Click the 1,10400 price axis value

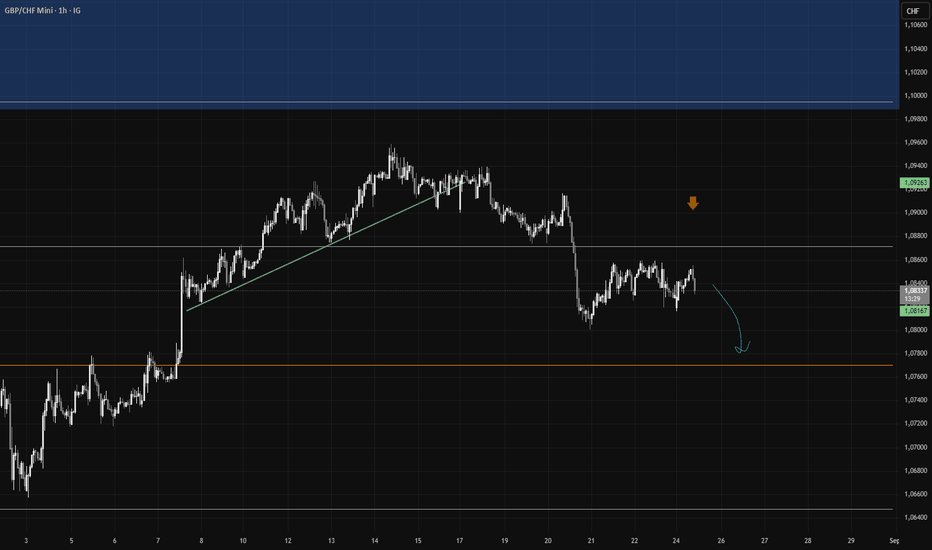[915, 49]
